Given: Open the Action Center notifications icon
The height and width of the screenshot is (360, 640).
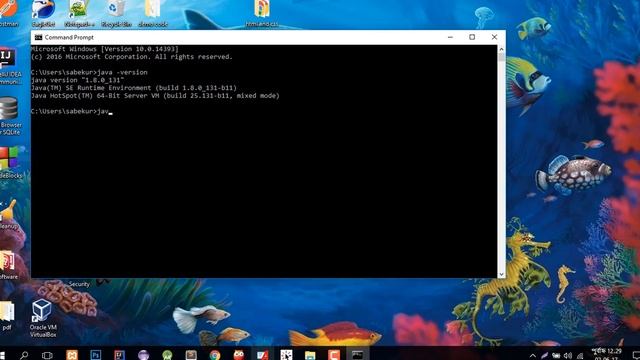Looking at the screenshot, I should click(636, 356).
